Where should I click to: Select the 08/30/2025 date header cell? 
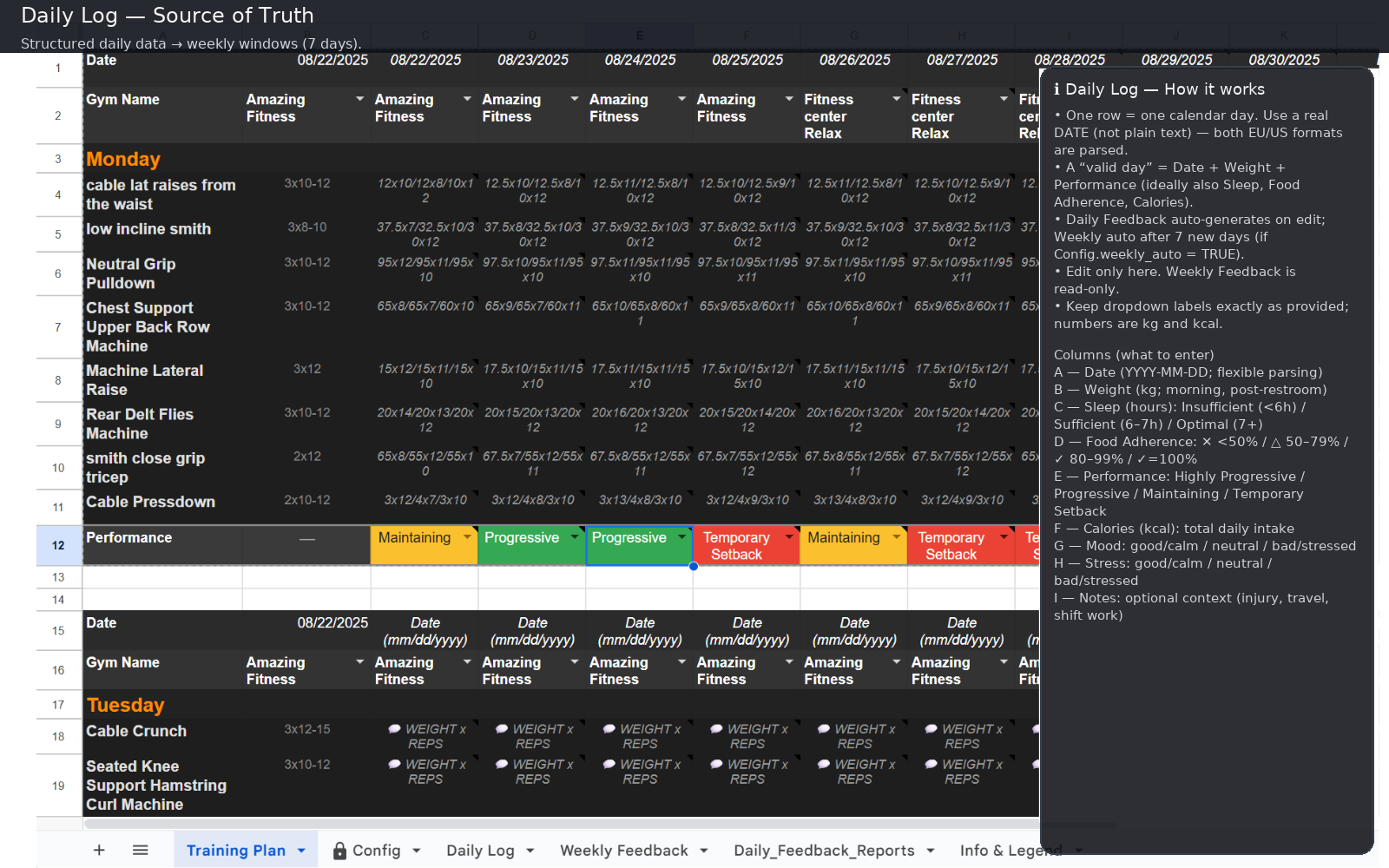coord(1284,61)
